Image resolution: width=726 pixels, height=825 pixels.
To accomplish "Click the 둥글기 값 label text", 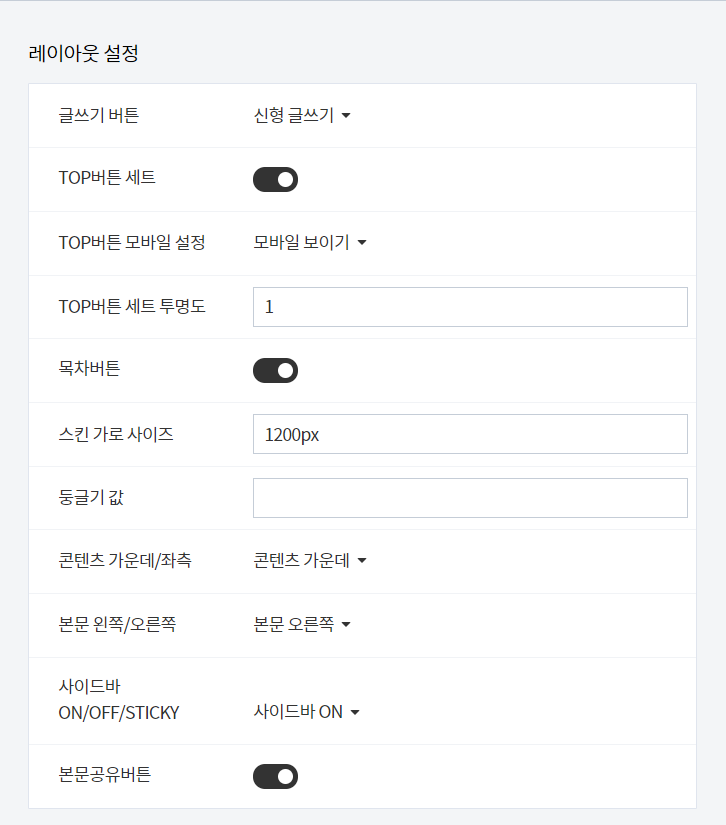I will click(x=91, y=497).
